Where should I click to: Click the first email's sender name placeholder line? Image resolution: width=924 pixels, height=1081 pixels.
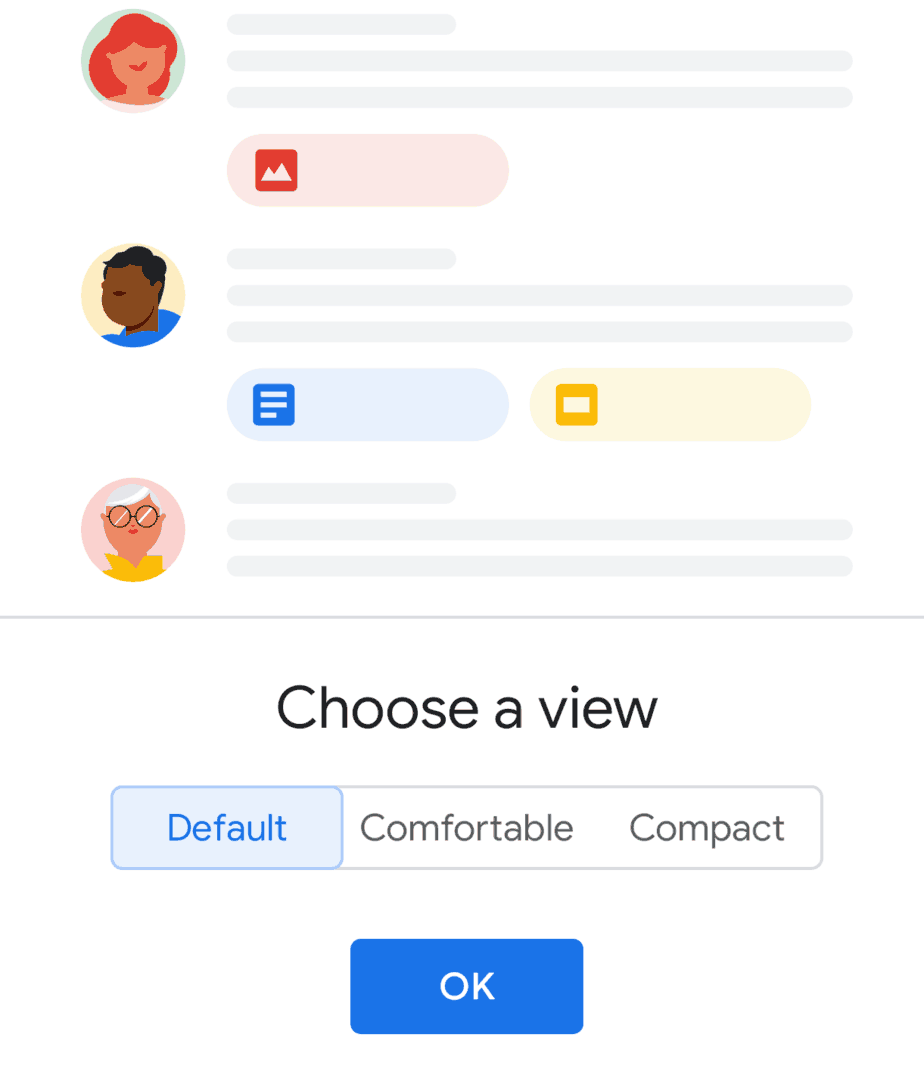point(341,24)
